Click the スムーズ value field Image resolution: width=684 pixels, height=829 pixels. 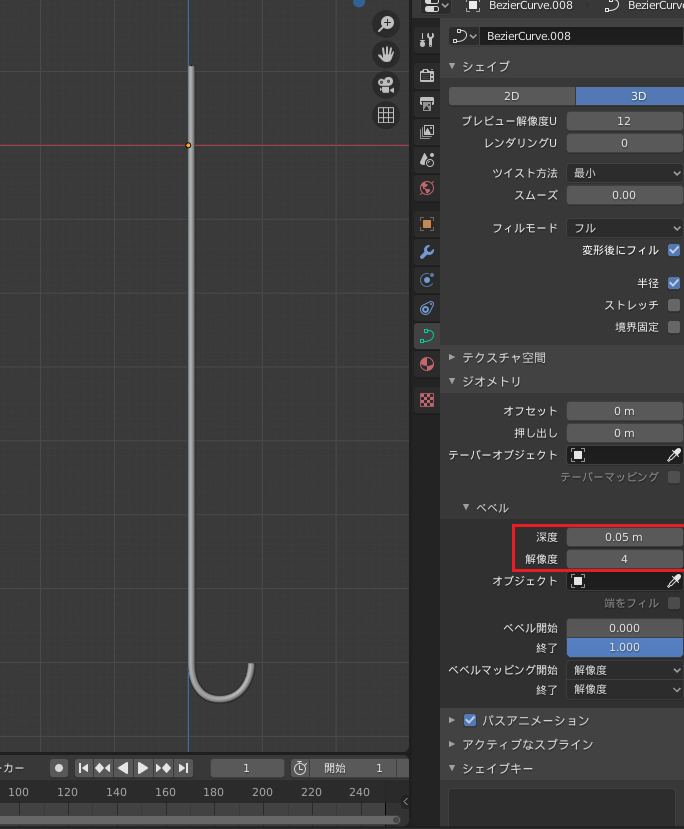click(x=625, y=195)
